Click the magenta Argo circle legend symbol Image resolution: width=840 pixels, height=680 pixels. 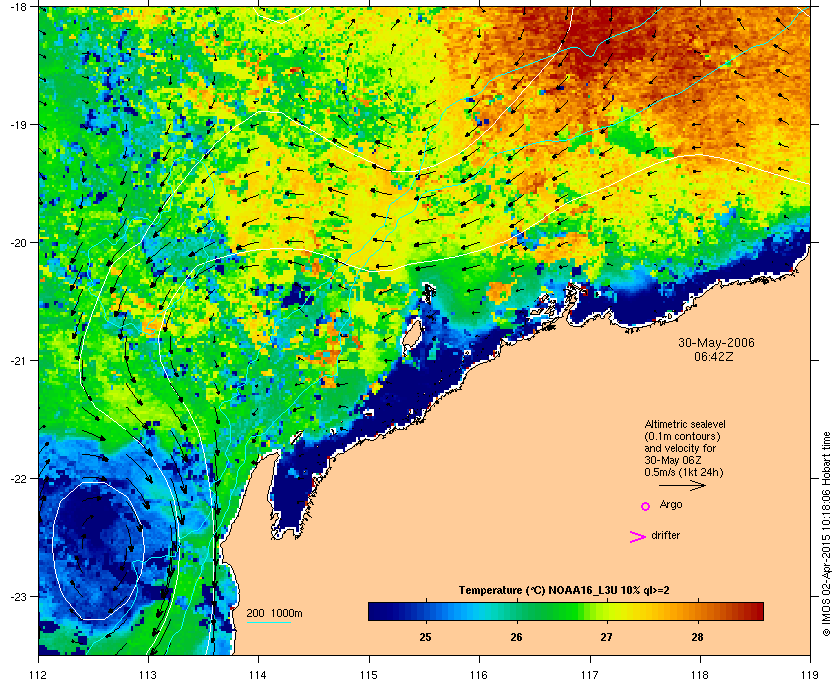[646, 506]
